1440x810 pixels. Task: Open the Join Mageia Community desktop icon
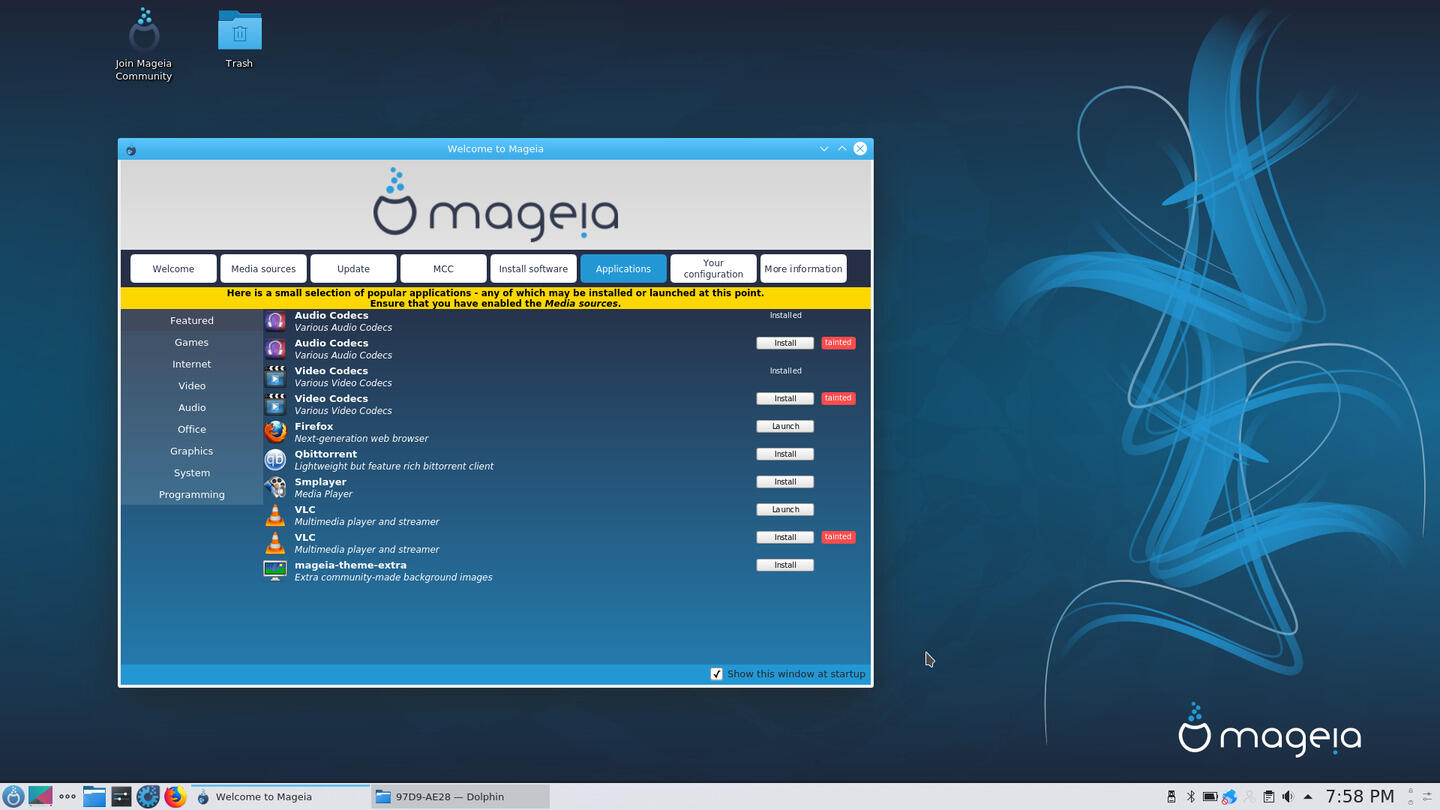point(143,45)
